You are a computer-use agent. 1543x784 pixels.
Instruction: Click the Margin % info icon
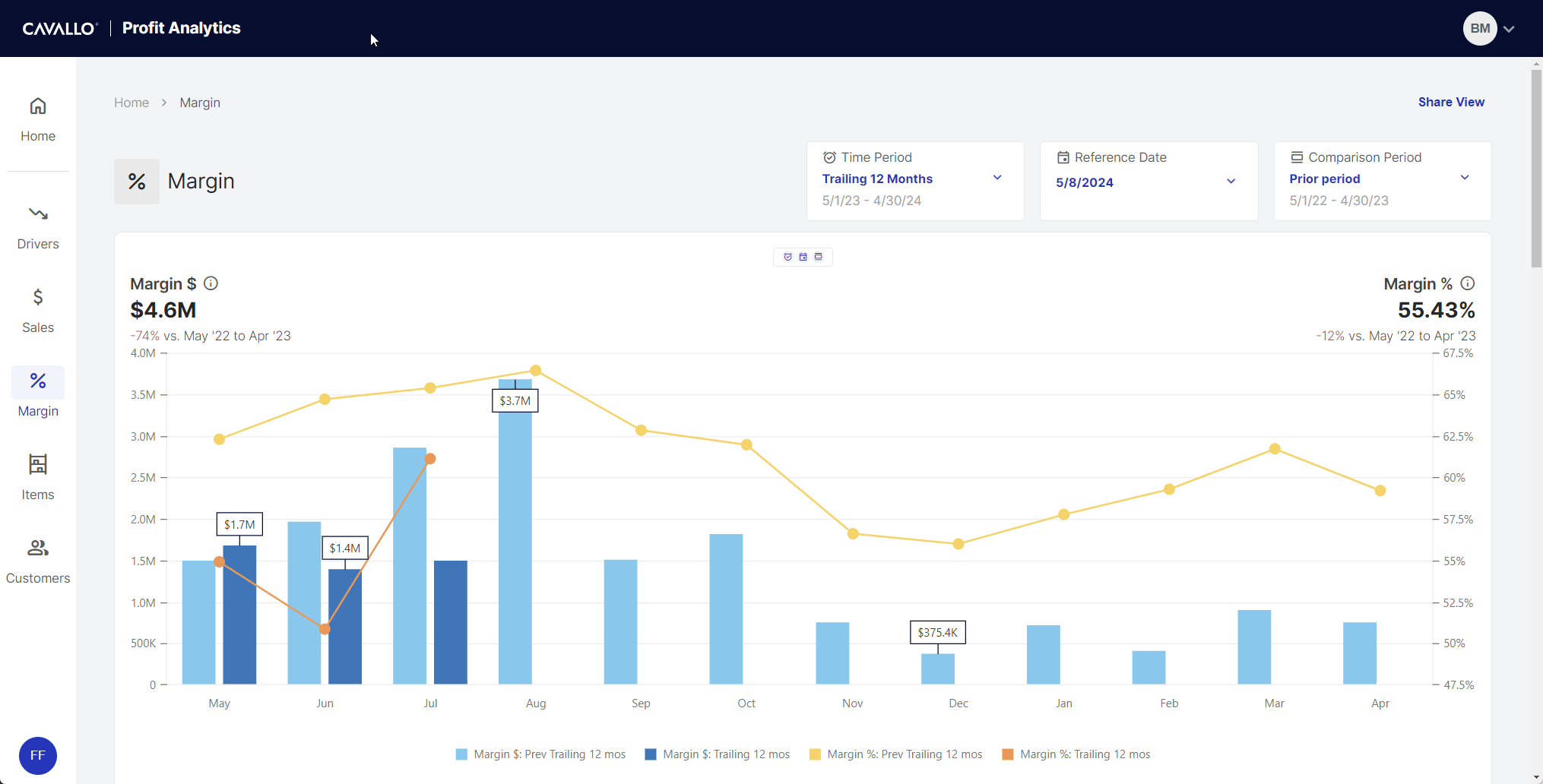tap(1468, 283)
